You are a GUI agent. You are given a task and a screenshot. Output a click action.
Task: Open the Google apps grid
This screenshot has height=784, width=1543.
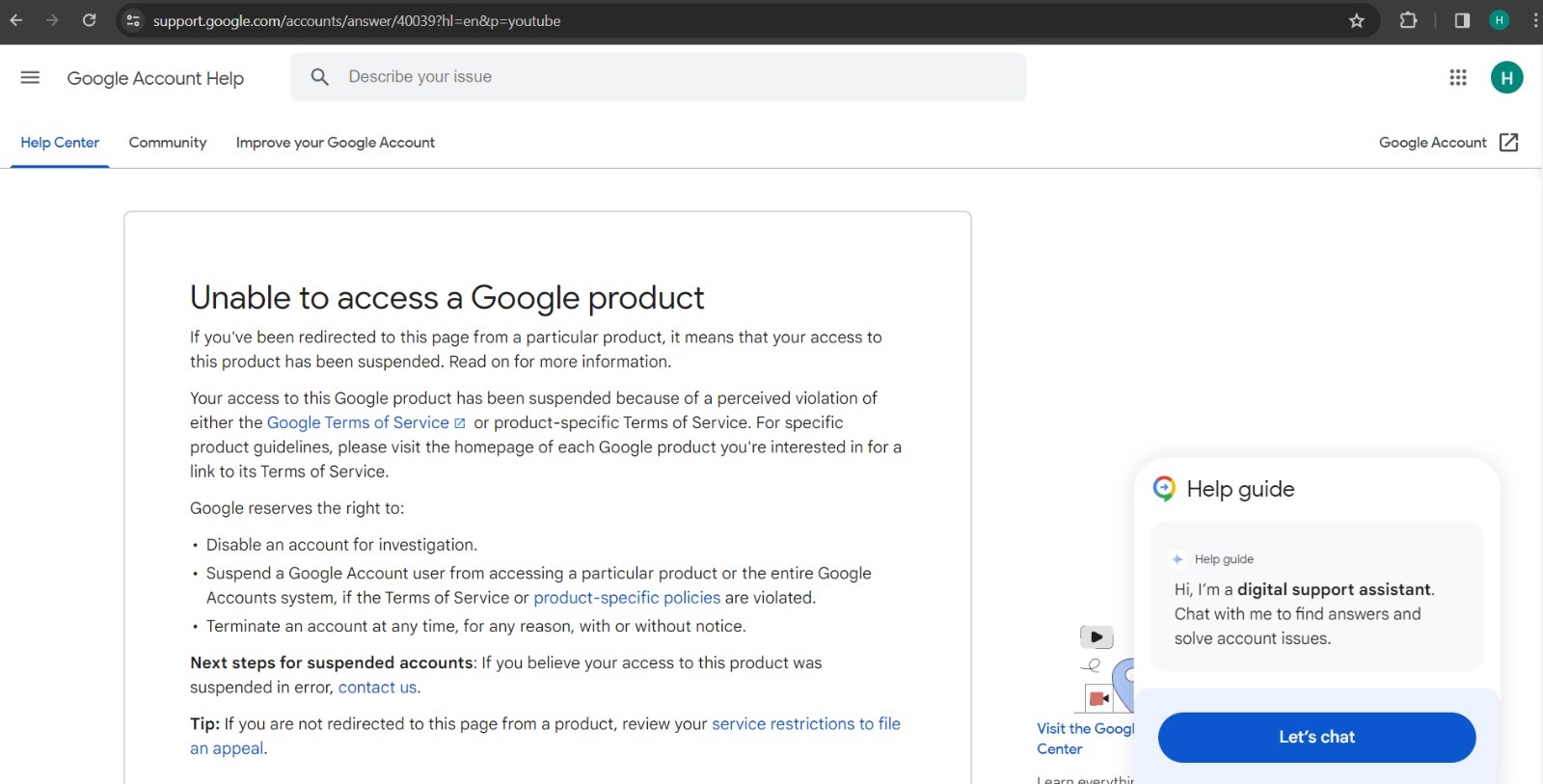coord(1458,77)
